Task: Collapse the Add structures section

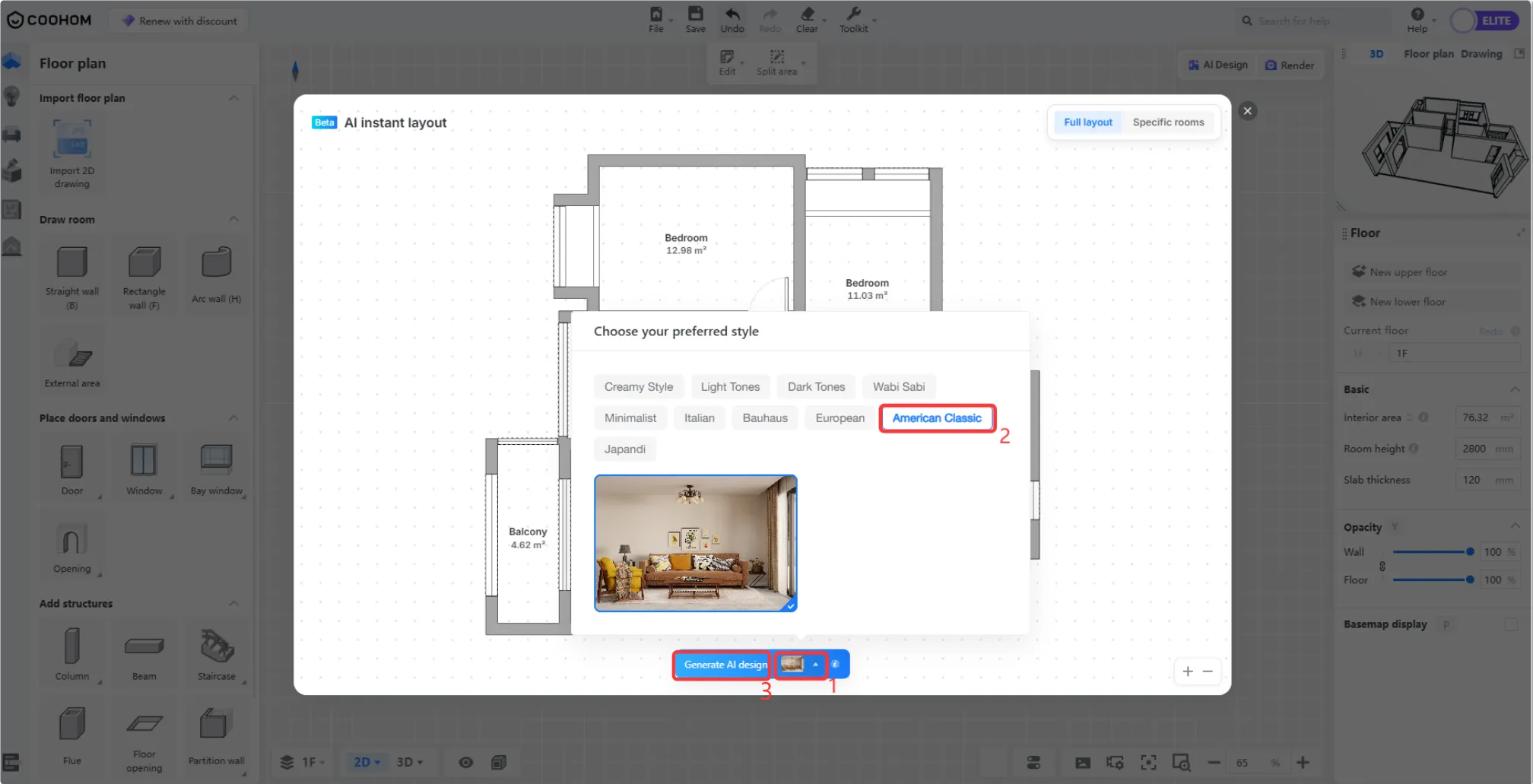Action: point(233,603)
